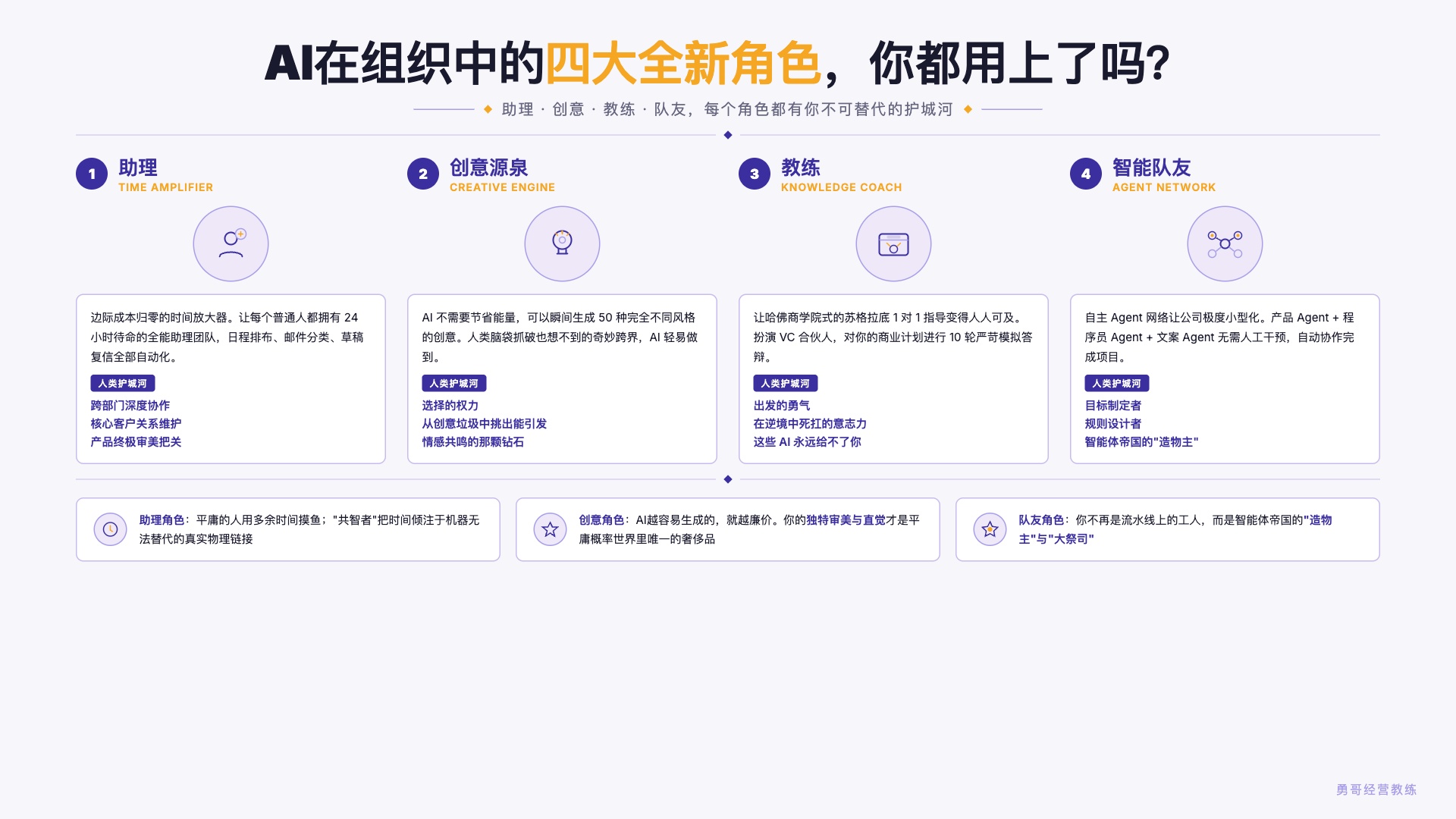Click the heading 教练
Image resolution: width=1456 pixels, height=819 pixels.
(801, 168)
